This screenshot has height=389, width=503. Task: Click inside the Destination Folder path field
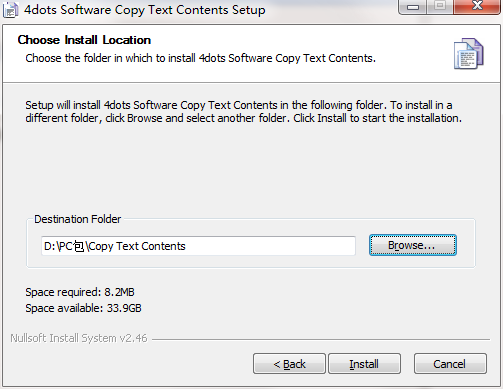pos(198,246)
